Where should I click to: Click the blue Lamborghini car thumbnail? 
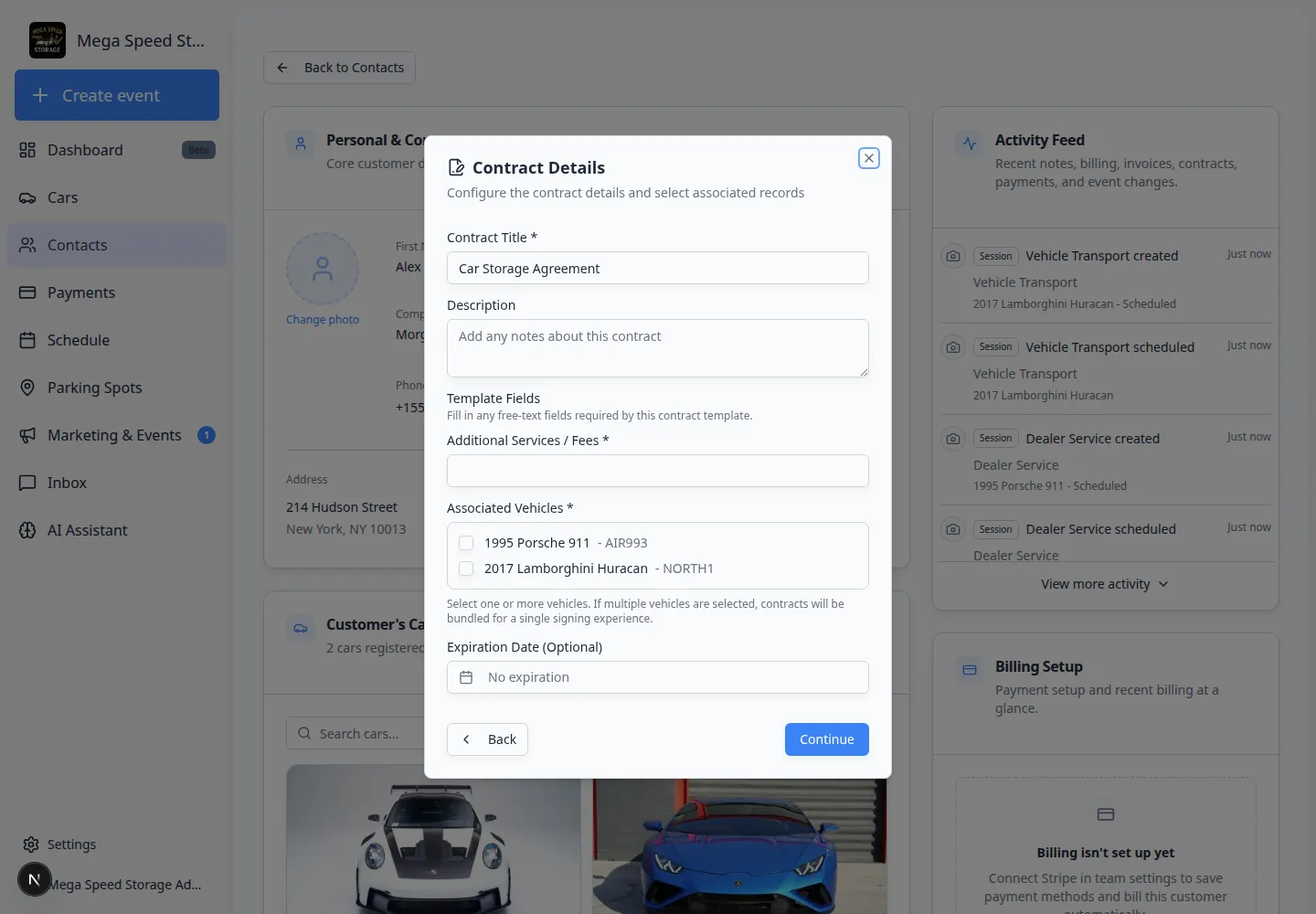click(x=739, y=846)
